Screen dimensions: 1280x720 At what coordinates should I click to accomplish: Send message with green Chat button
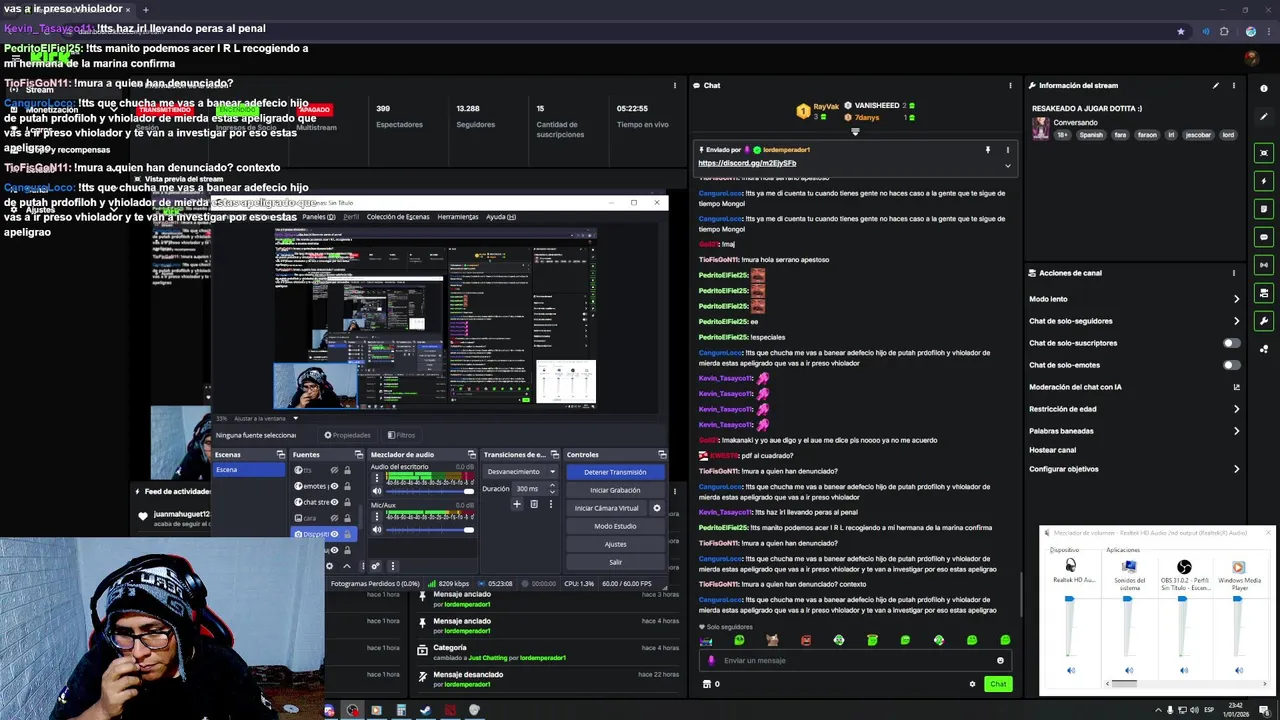click(998, 684)
